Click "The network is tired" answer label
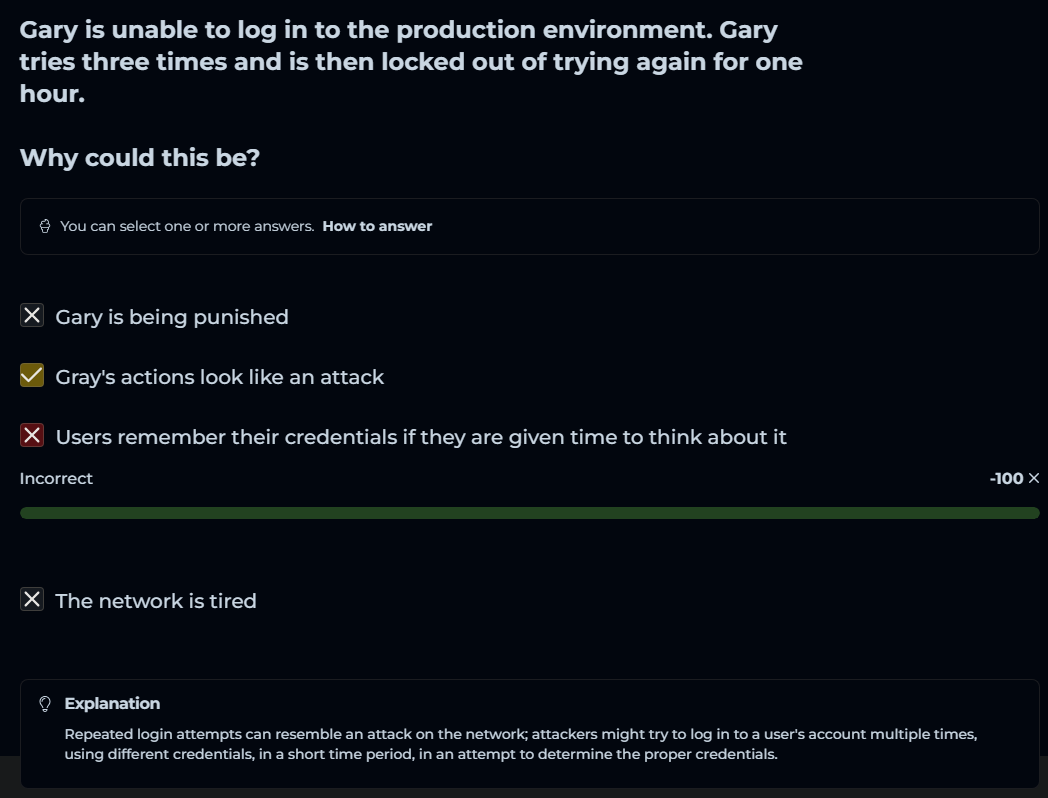The image size is (1048, 798). click(156, 601)
